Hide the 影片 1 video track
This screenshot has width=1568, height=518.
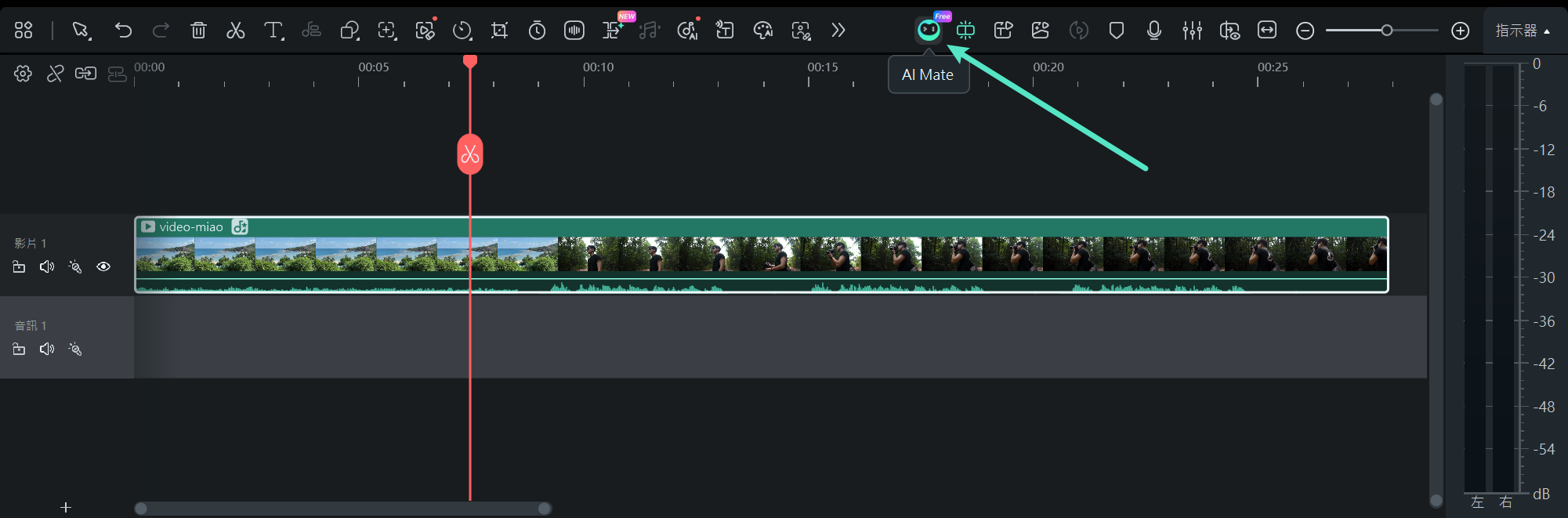point(103,267)
